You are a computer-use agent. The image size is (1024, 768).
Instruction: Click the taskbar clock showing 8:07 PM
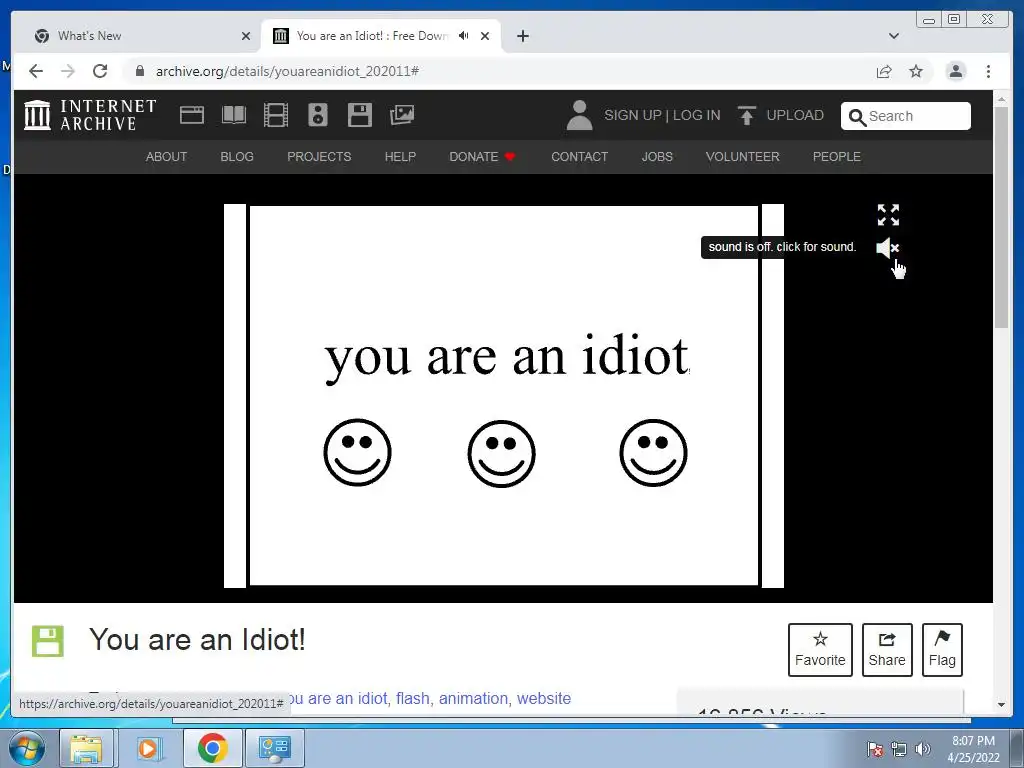coord(973,749)
